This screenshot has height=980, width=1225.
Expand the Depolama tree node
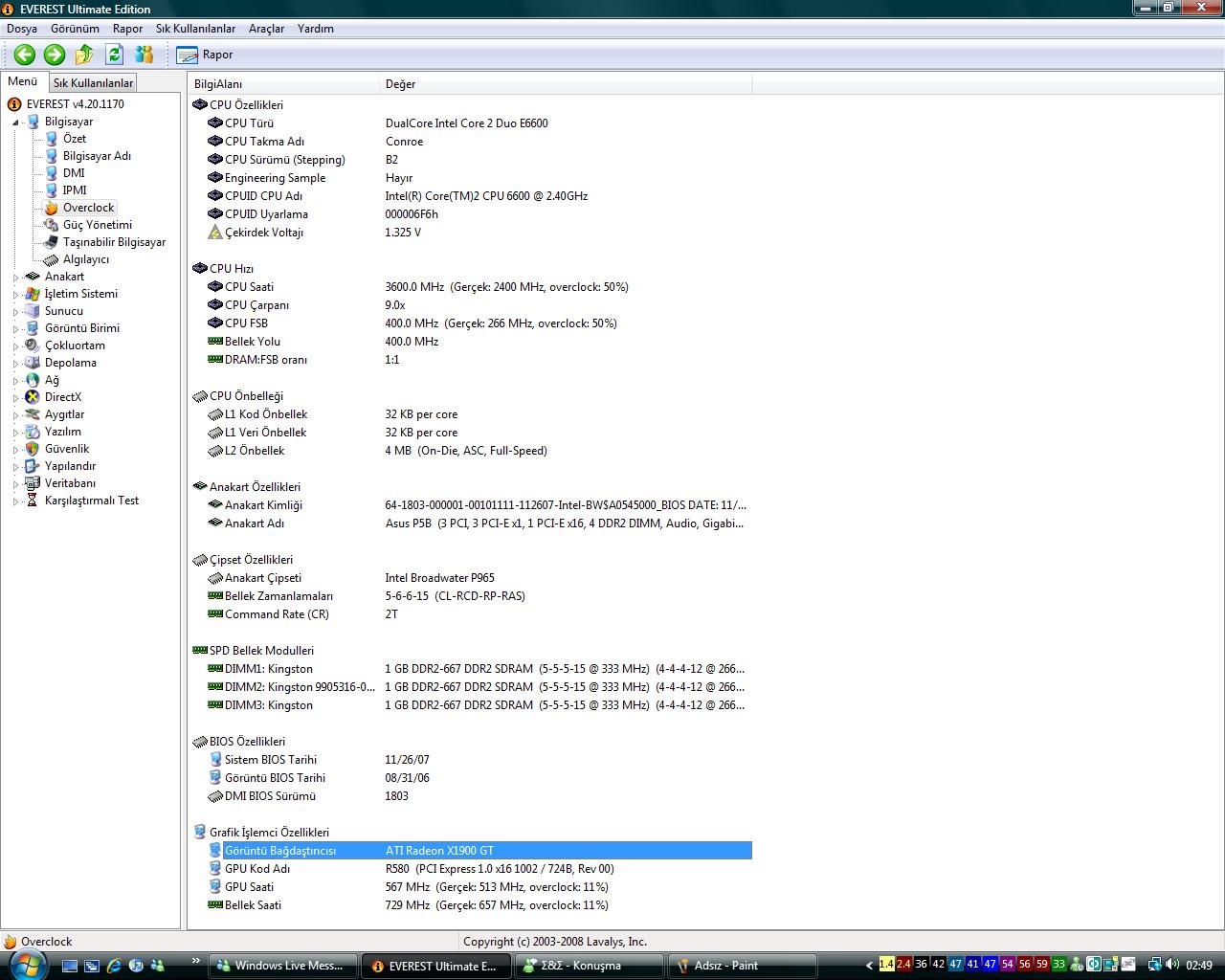pyautogui.click(x=15, y=364)
